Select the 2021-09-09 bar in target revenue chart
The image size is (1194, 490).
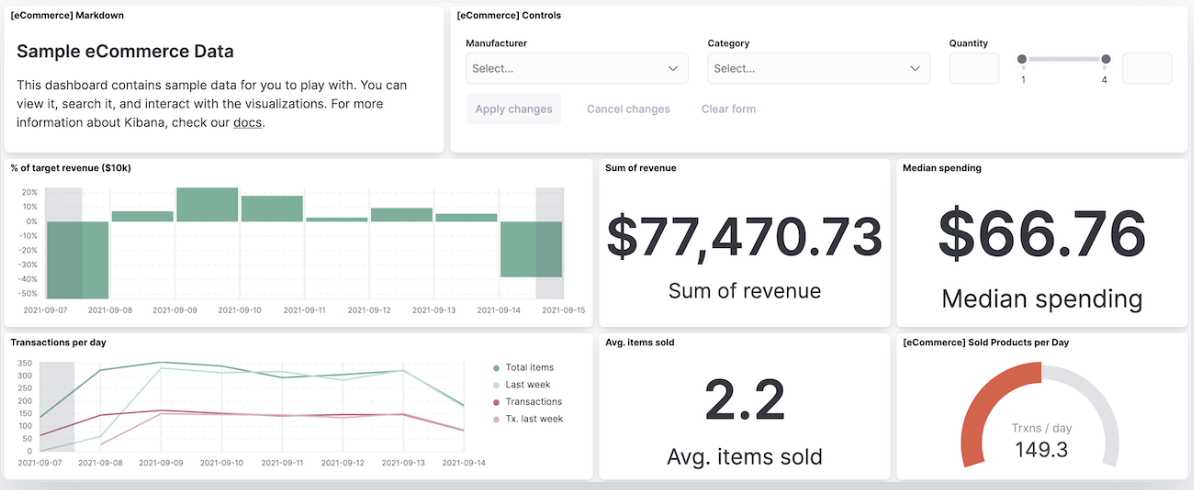pyautogui.click(x=207, y=204)
